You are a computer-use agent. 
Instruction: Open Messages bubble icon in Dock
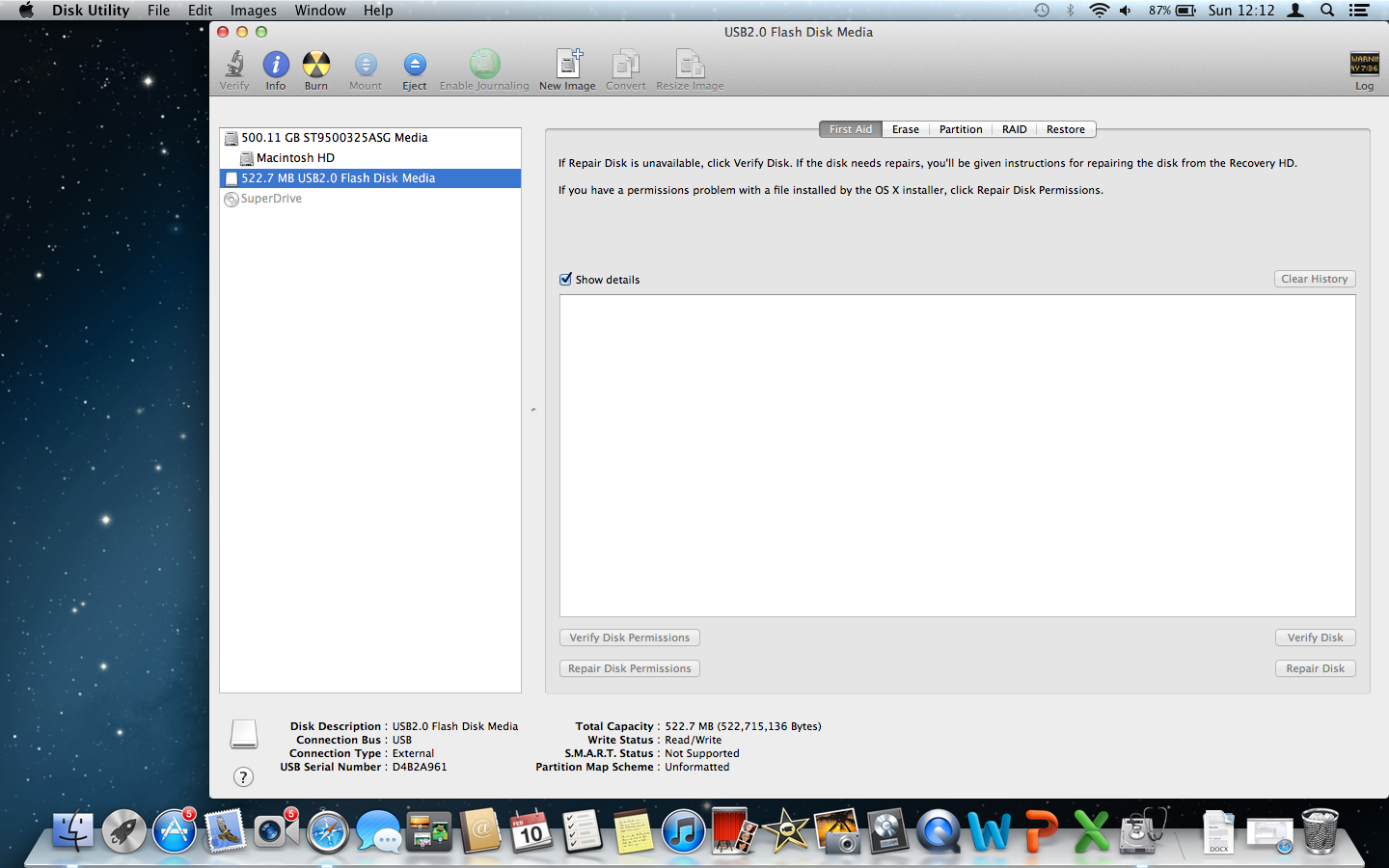pyautogui.click(x=379, y=831)
